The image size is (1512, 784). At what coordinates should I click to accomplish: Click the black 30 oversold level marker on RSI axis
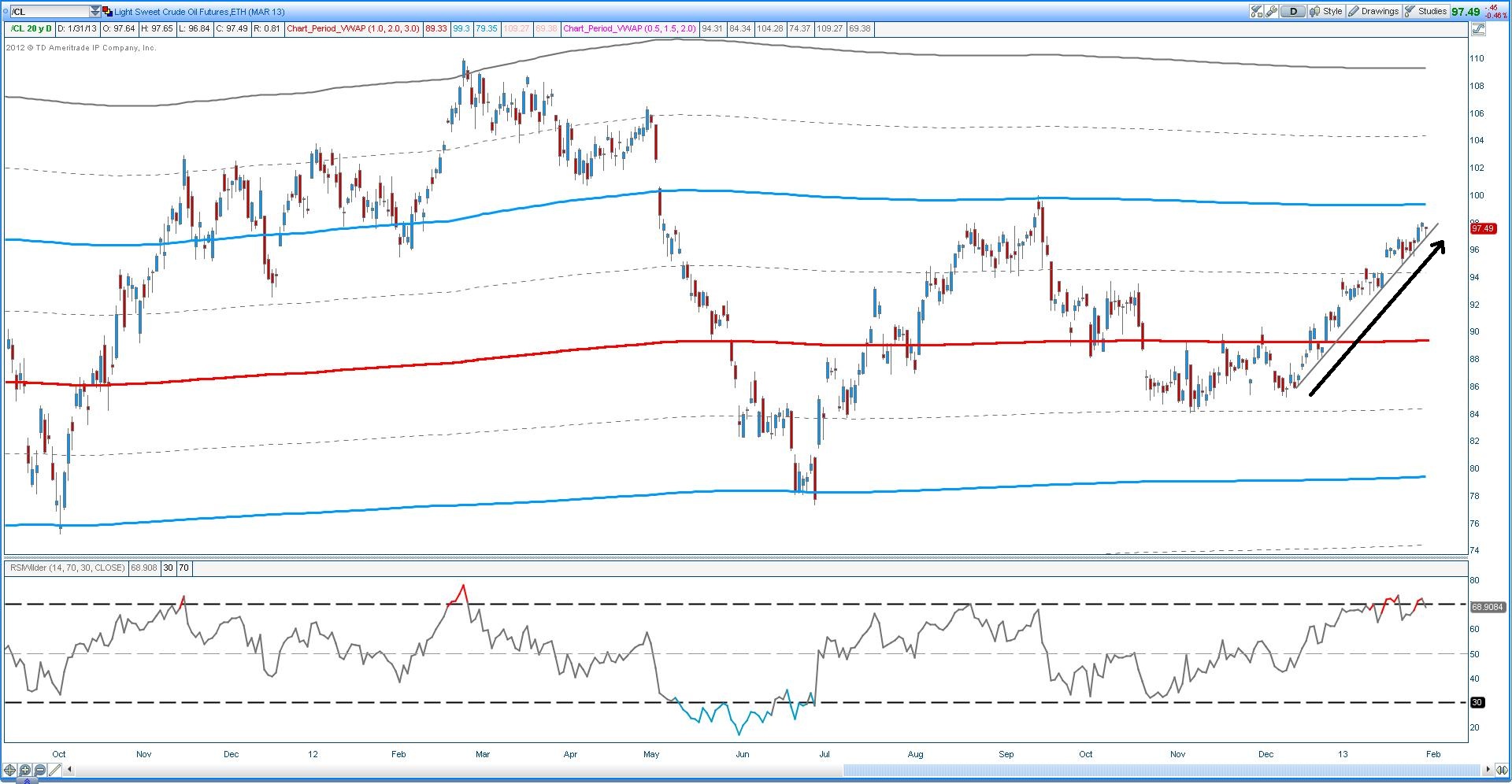click(x=1477, y=702)
